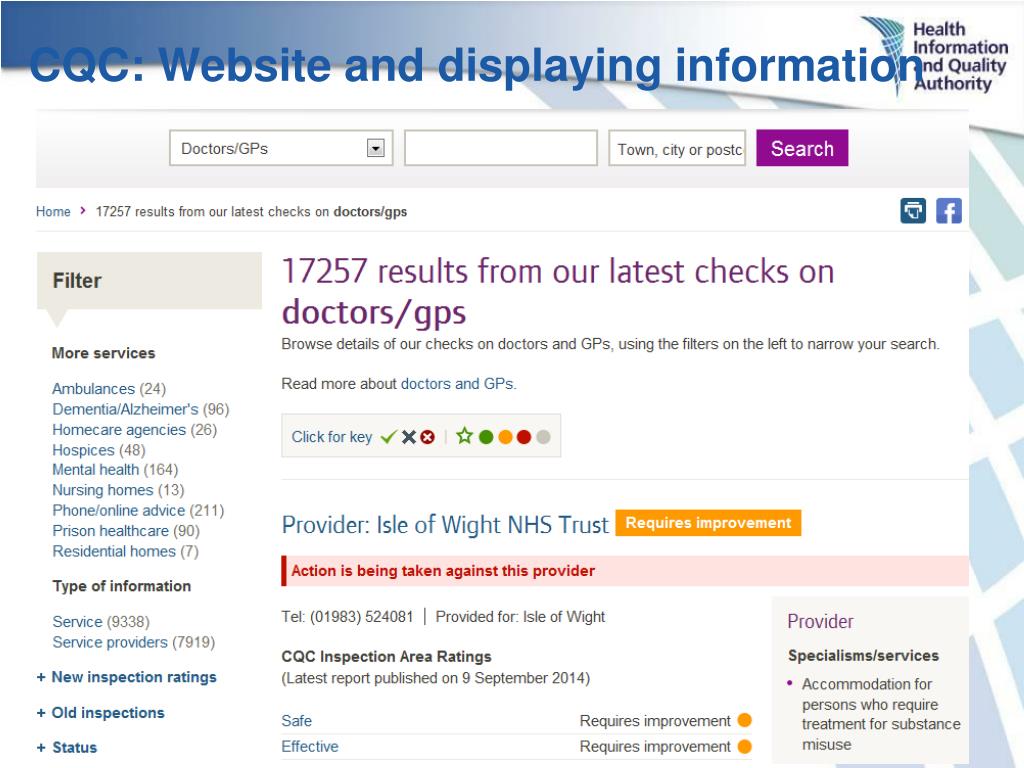Screen dimensions: 1024x768
Task: Open the Safe rating link
Action: pyautogui.click(x=296, y=721)
